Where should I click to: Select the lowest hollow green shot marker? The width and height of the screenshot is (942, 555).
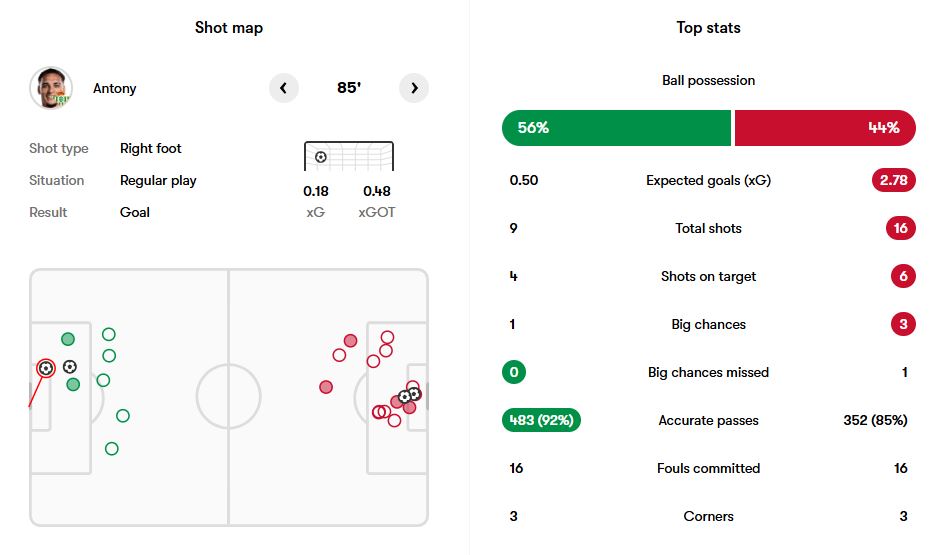coord(112,449)
